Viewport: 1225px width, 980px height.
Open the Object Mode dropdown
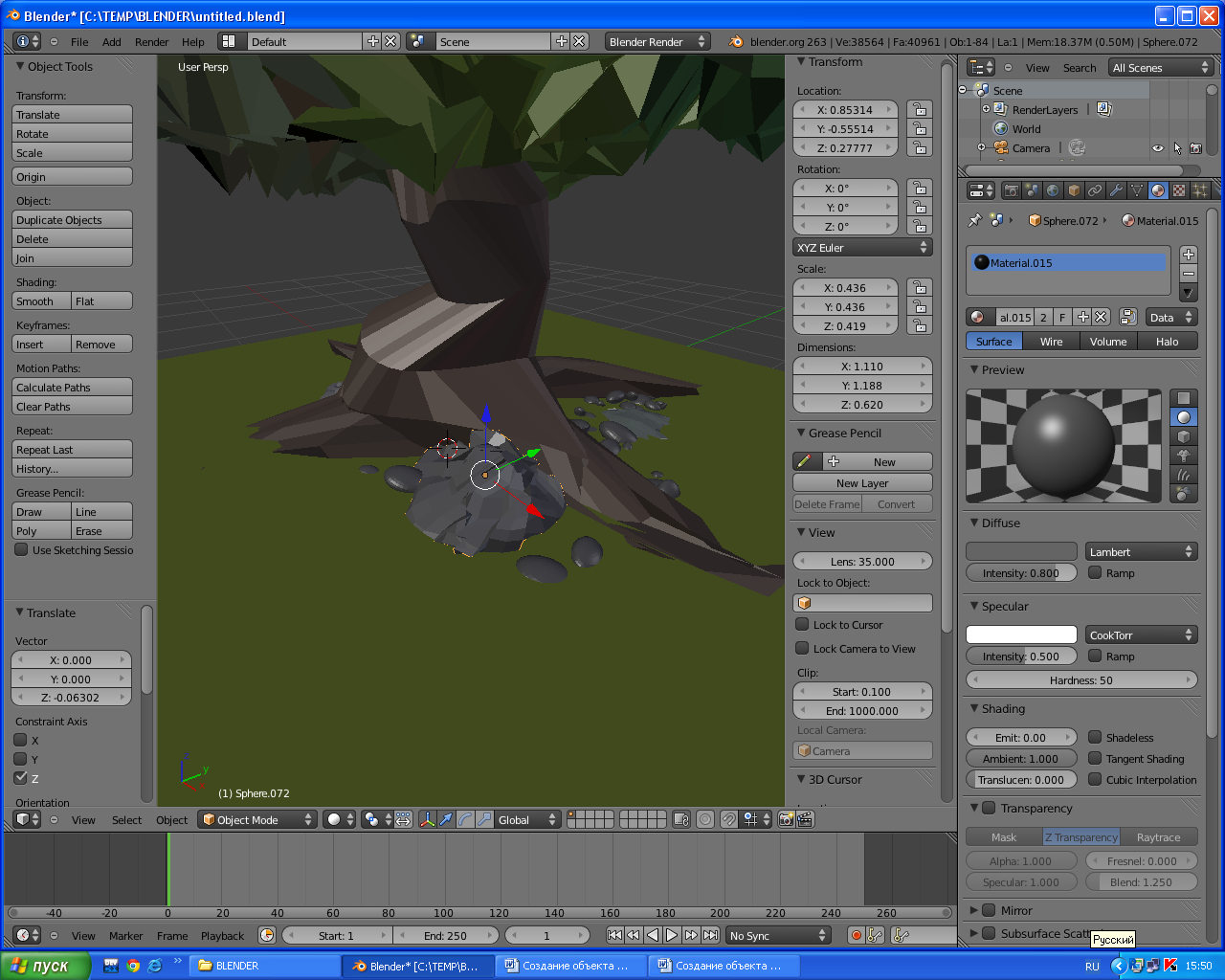[256, 819]
